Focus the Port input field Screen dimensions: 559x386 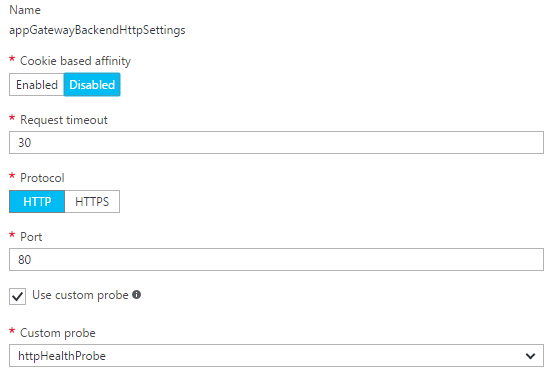pyautogui.click(x=276, y=259)
